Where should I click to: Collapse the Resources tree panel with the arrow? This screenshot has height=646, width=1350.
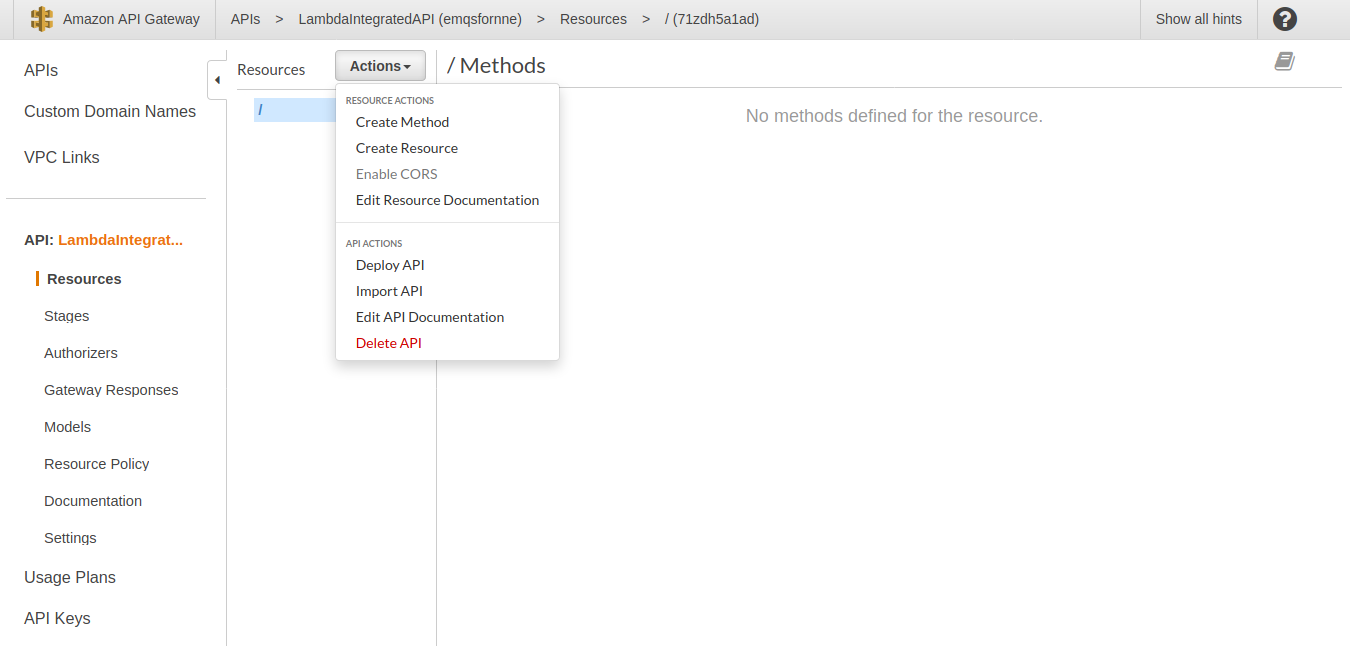click(217, 80)
